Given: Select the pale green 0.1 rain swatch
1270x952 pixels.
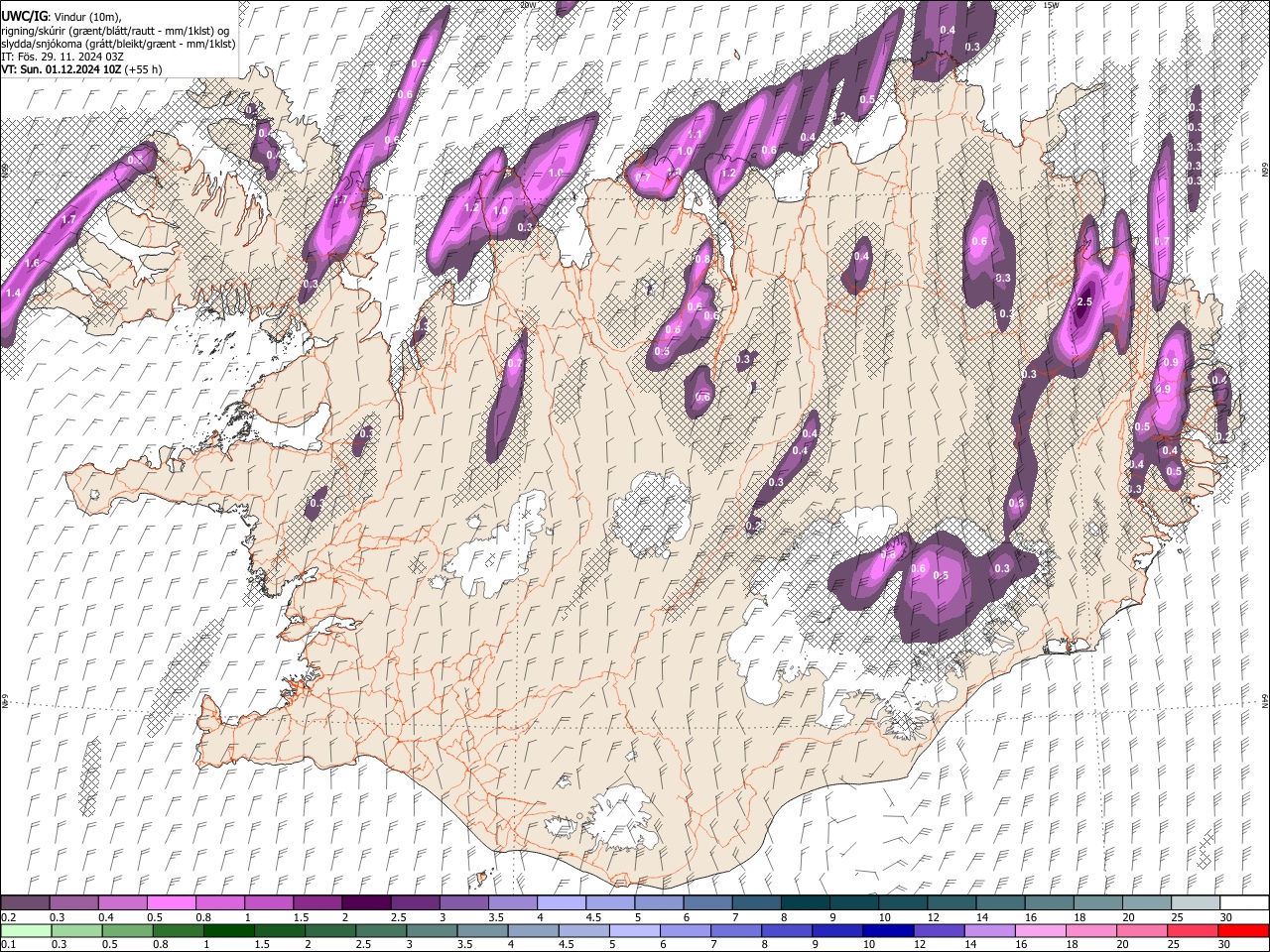Looking at the screenshot, I should (x=26, y=930).
